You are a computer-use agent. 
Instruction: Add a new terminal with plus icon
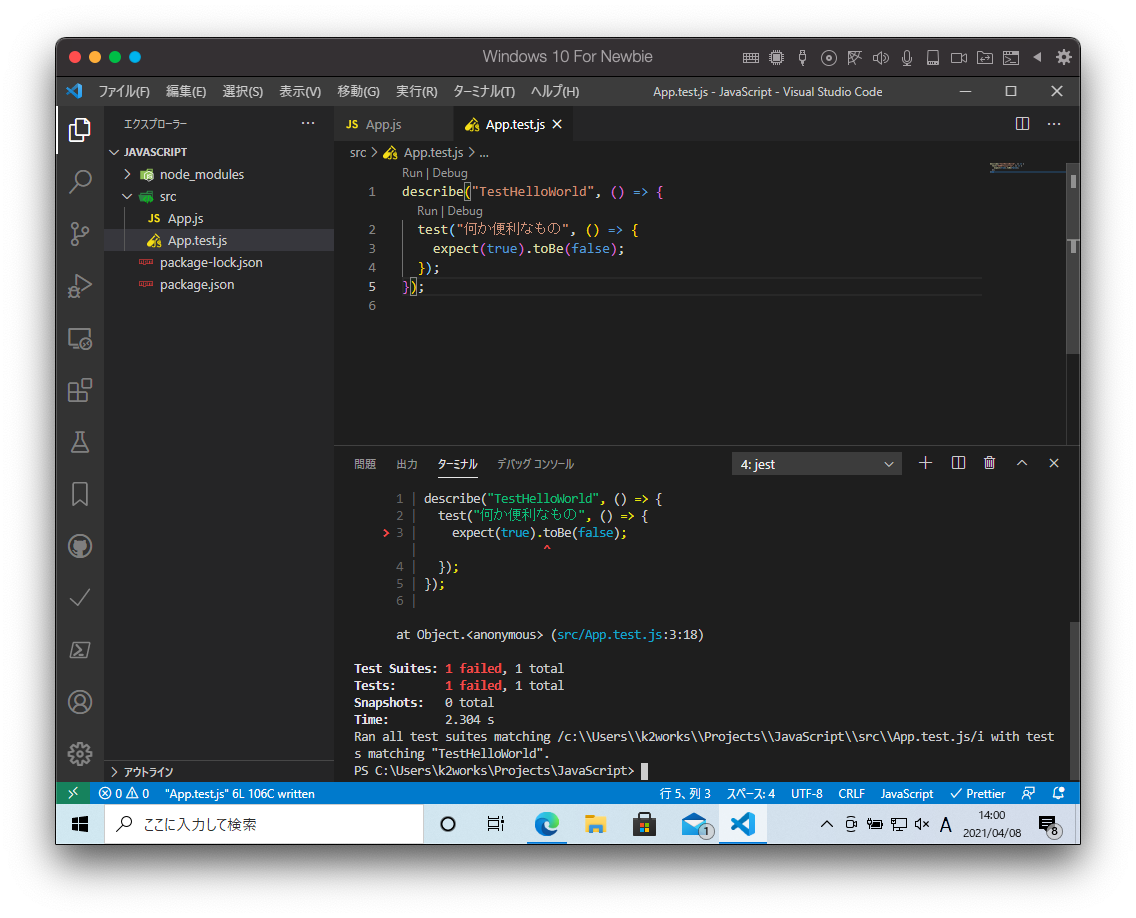(925, 463)
